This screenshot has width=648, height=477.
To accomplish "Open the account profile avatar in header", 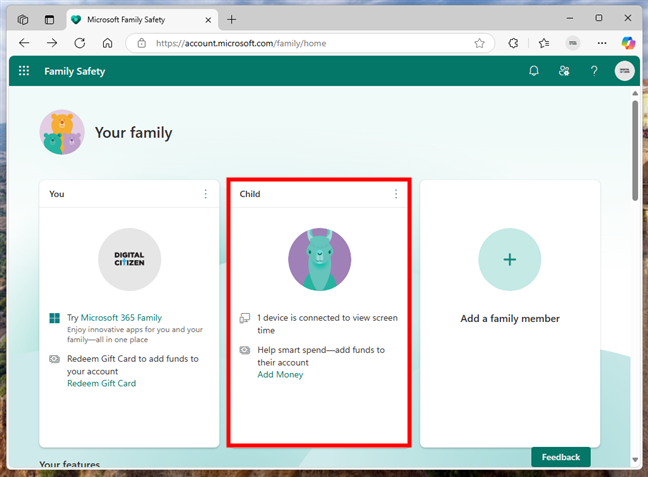I will 624,71.
